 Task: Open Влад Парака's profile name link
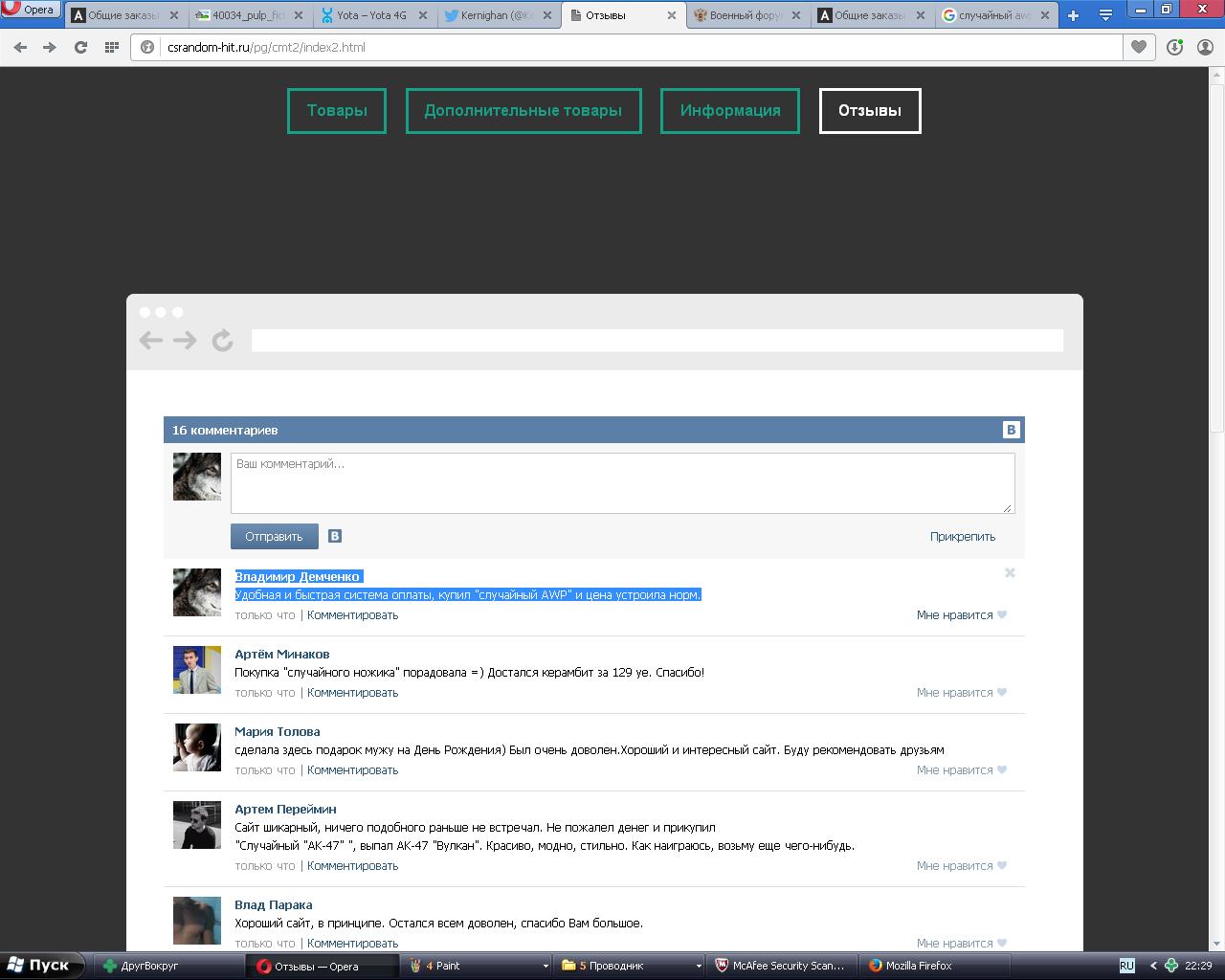tap(274, 904)
